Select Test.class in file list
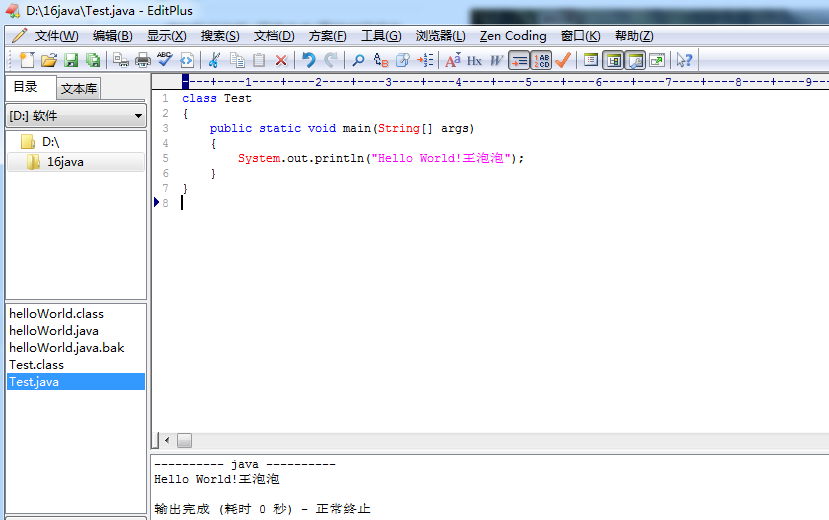Viewport: 829px width, 520px height. click(36, 365)
